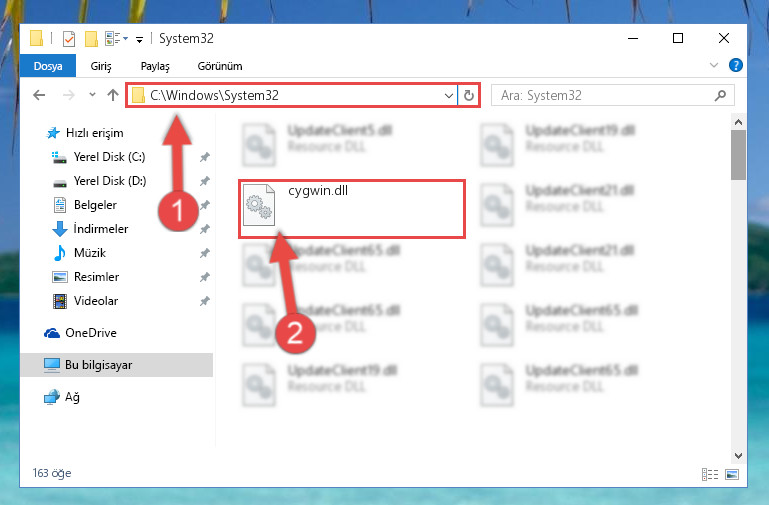This screenshot has height=505, width=769.
Task: Open the Dosya tab
Action: point(48,66)
